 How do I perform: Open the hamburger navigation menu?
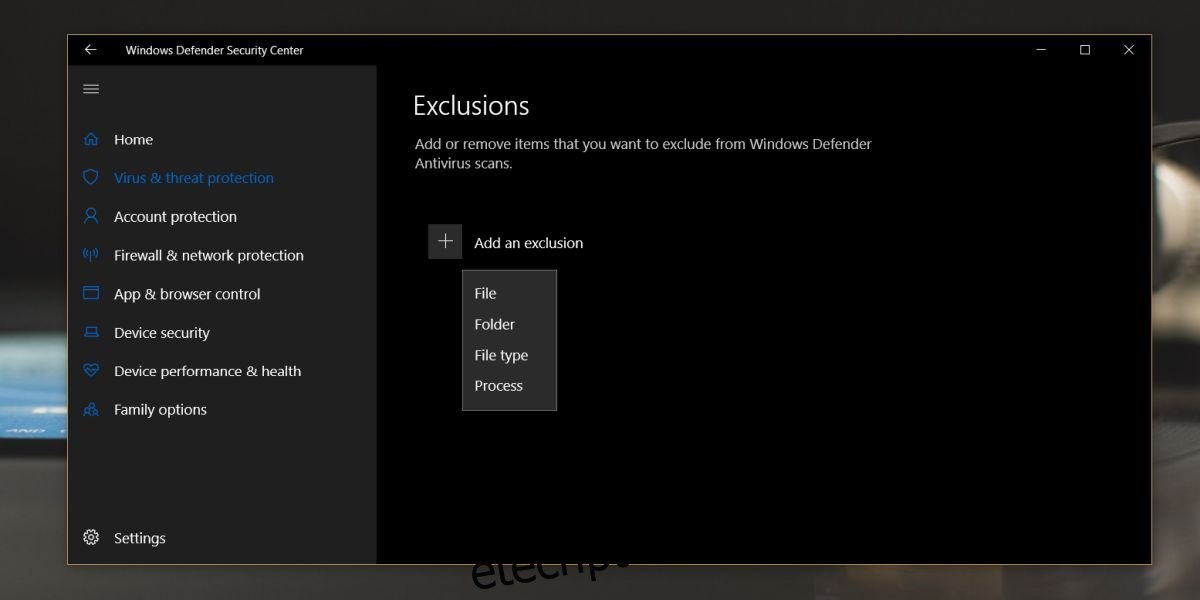(91, 89)
